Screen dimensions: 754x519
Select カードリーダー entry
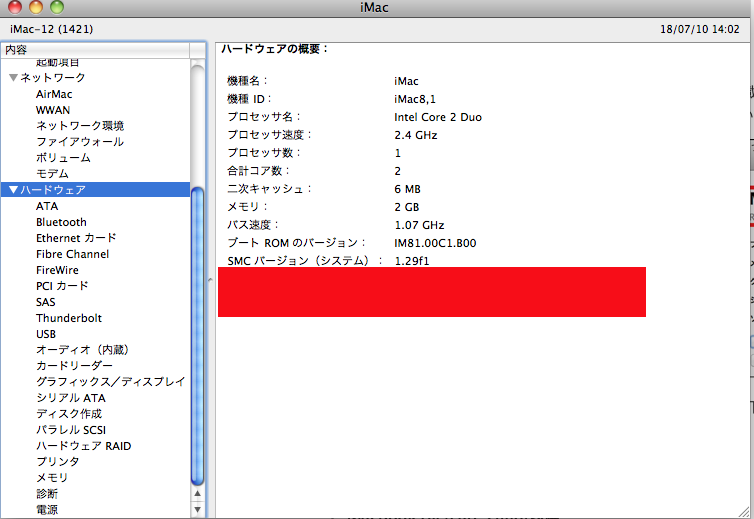coord(74,366)
